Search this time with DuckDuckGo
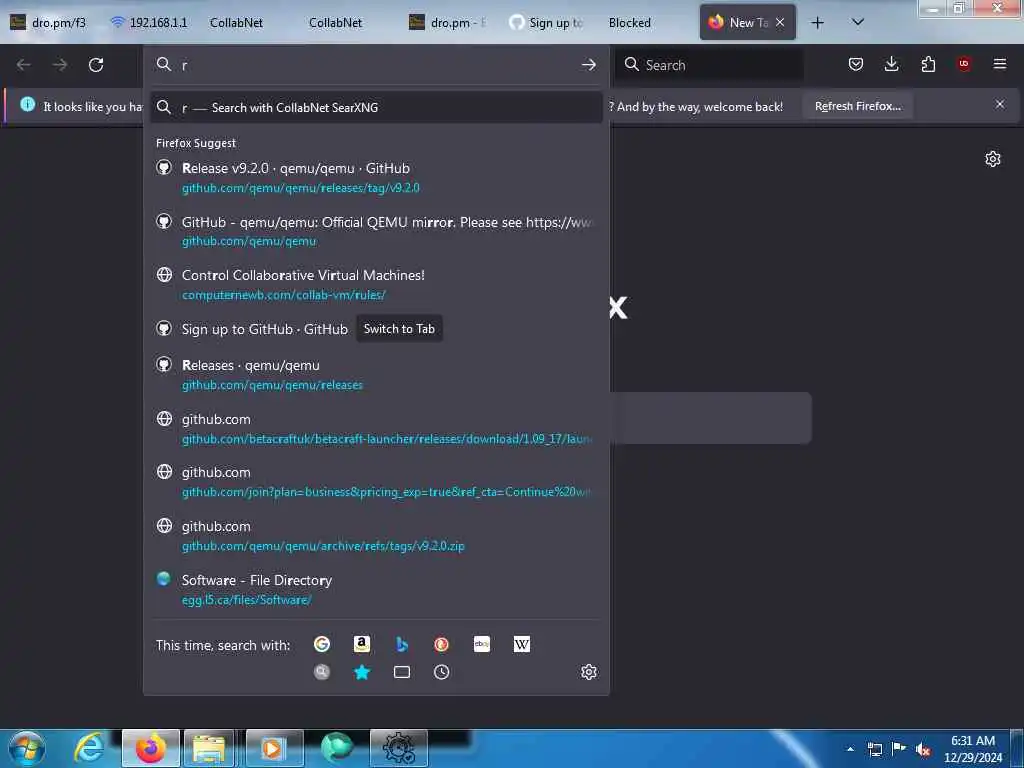The image size is (1024, 768). 441,645
